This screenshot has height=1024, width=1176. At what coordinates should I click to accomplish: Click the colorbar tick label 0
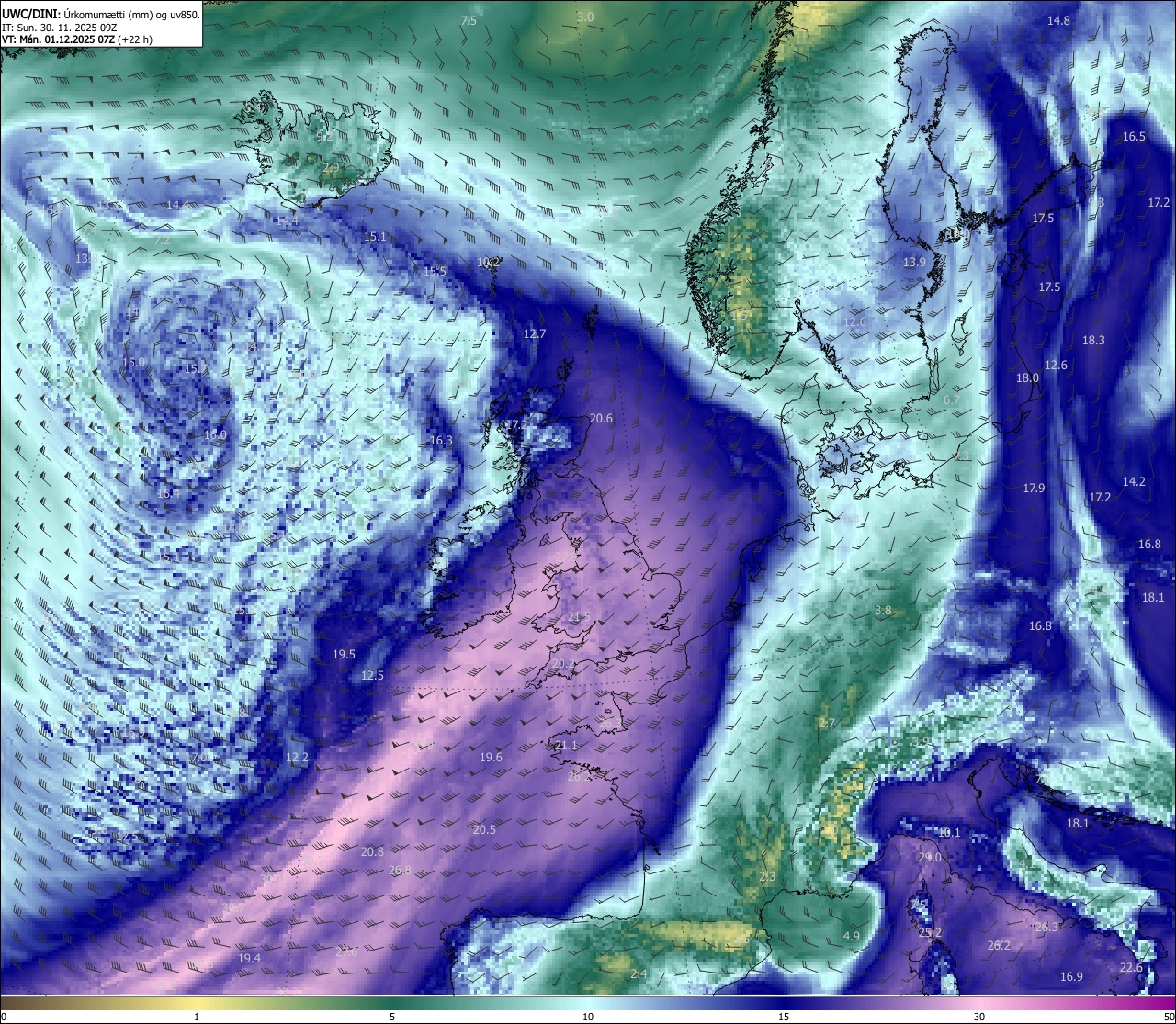point(4,1016)
